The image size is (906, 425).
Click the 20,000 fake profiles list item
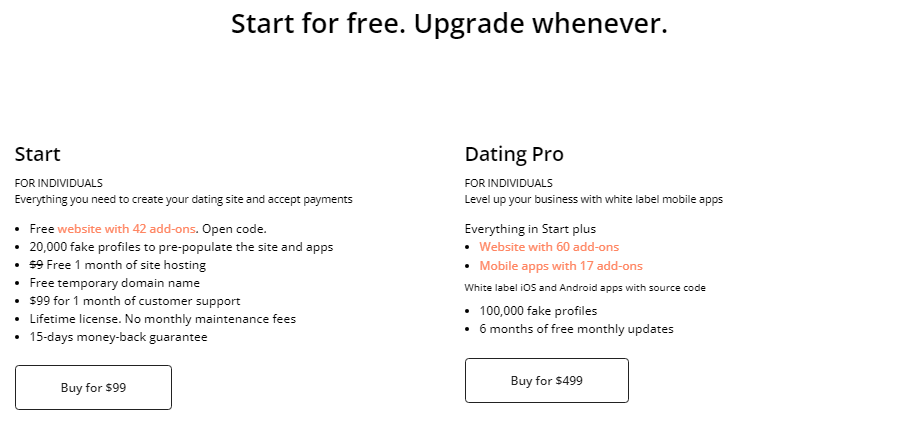(x=181, y=247)
